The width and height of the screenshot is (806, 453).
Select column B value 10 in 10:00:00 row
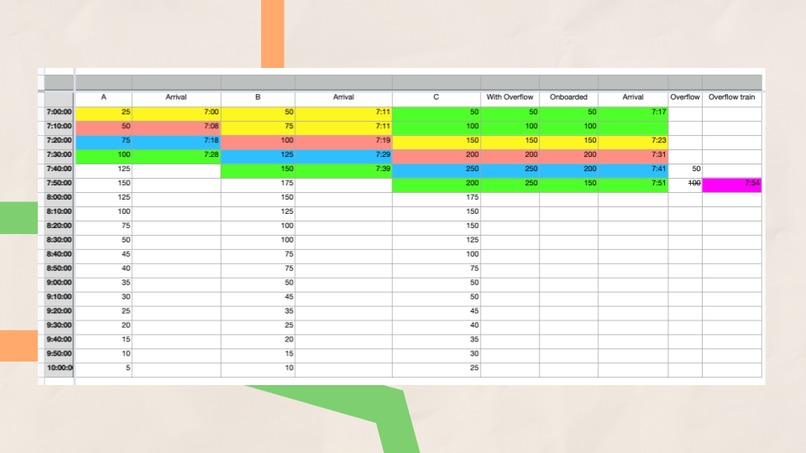click(258, 368)
